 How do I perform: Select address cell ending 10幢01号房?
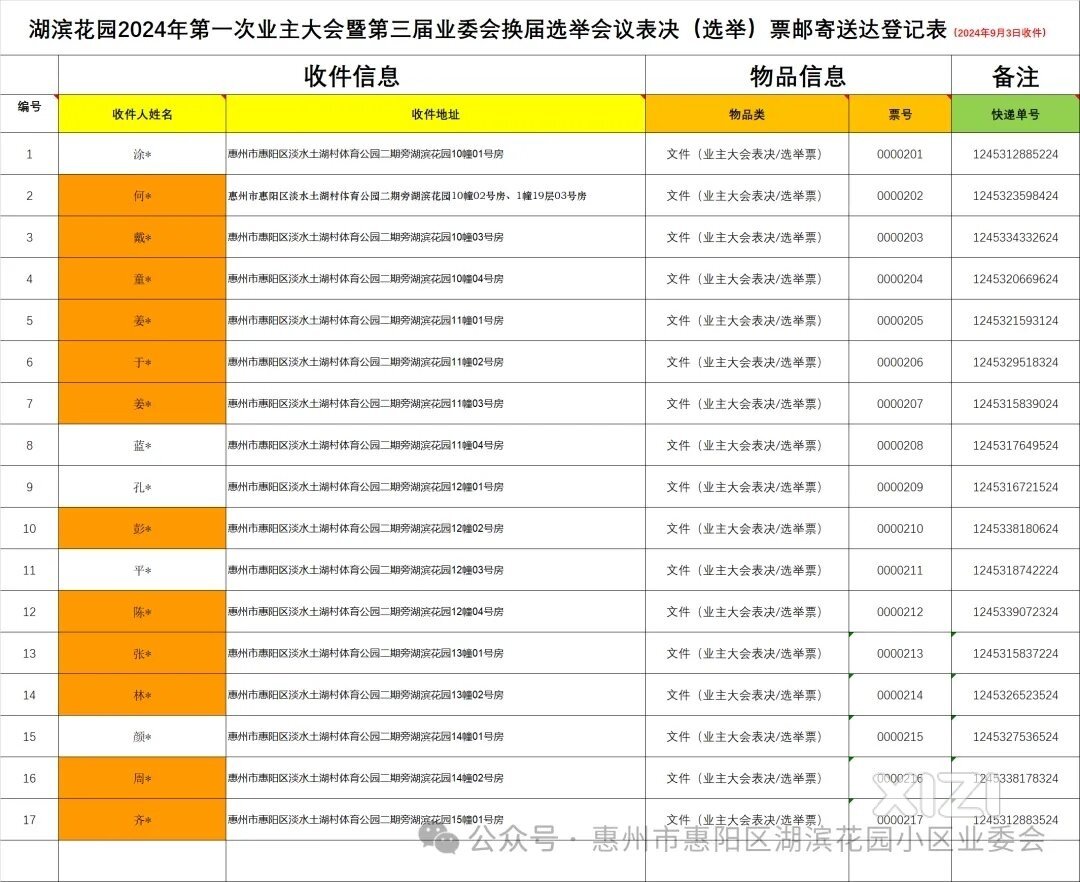click(x=435, y=154)
